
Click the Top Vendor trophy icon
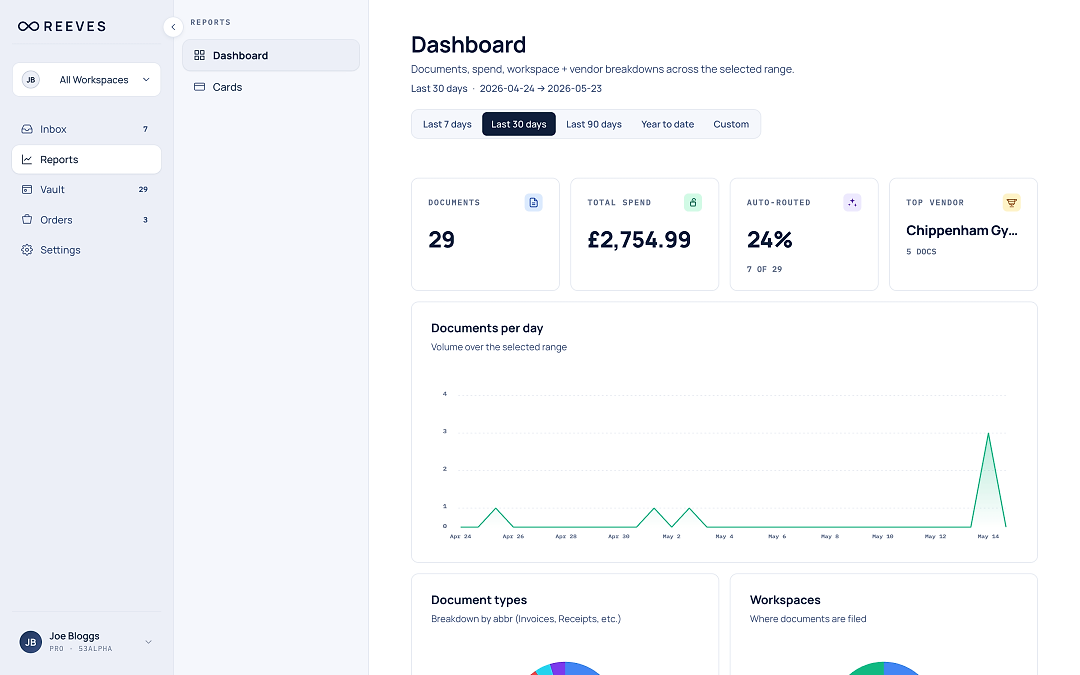pos(1011,202)
